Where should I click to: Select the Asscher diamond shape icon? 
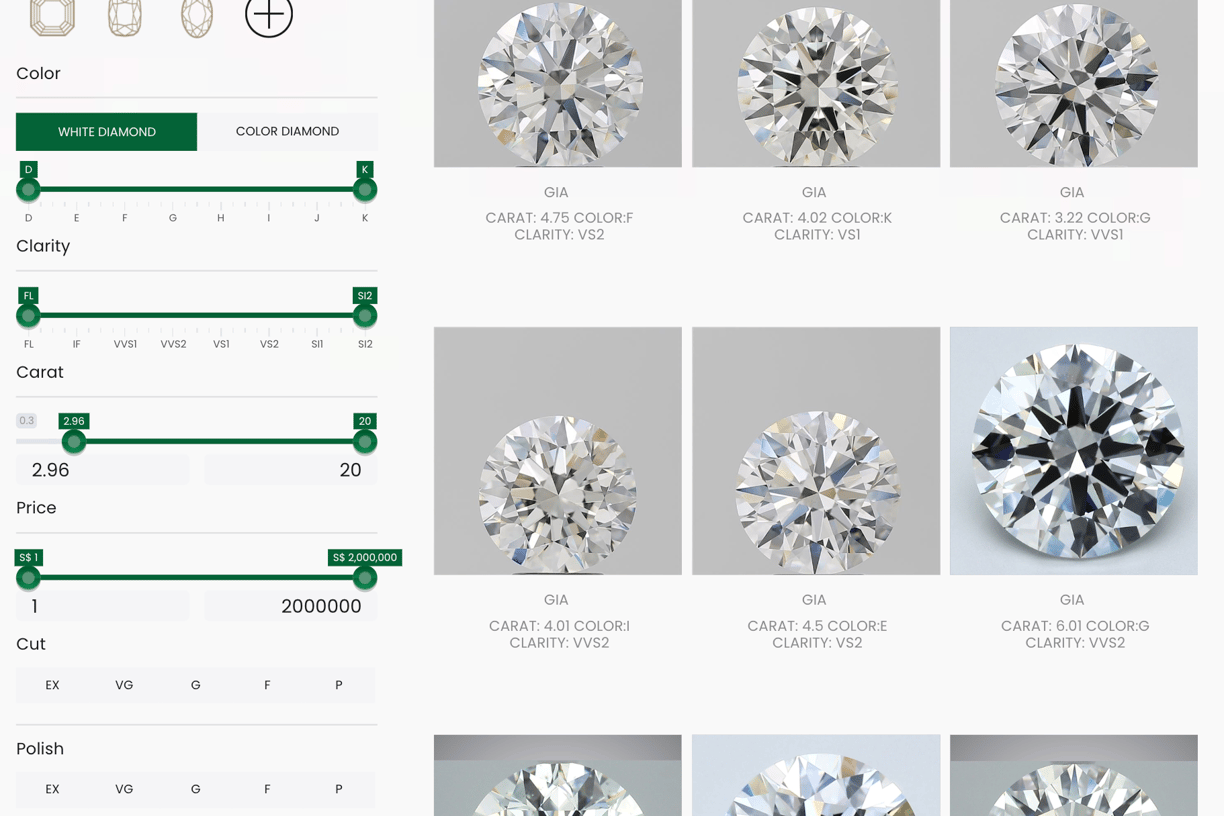tap(52, 18)
